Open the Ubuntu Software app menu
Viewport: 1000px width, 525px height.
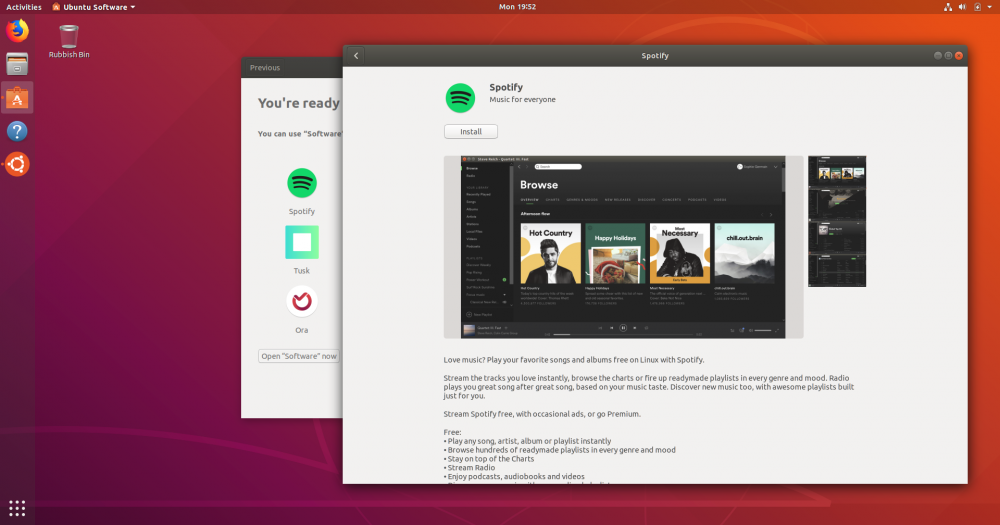click(x=94, y=7)
